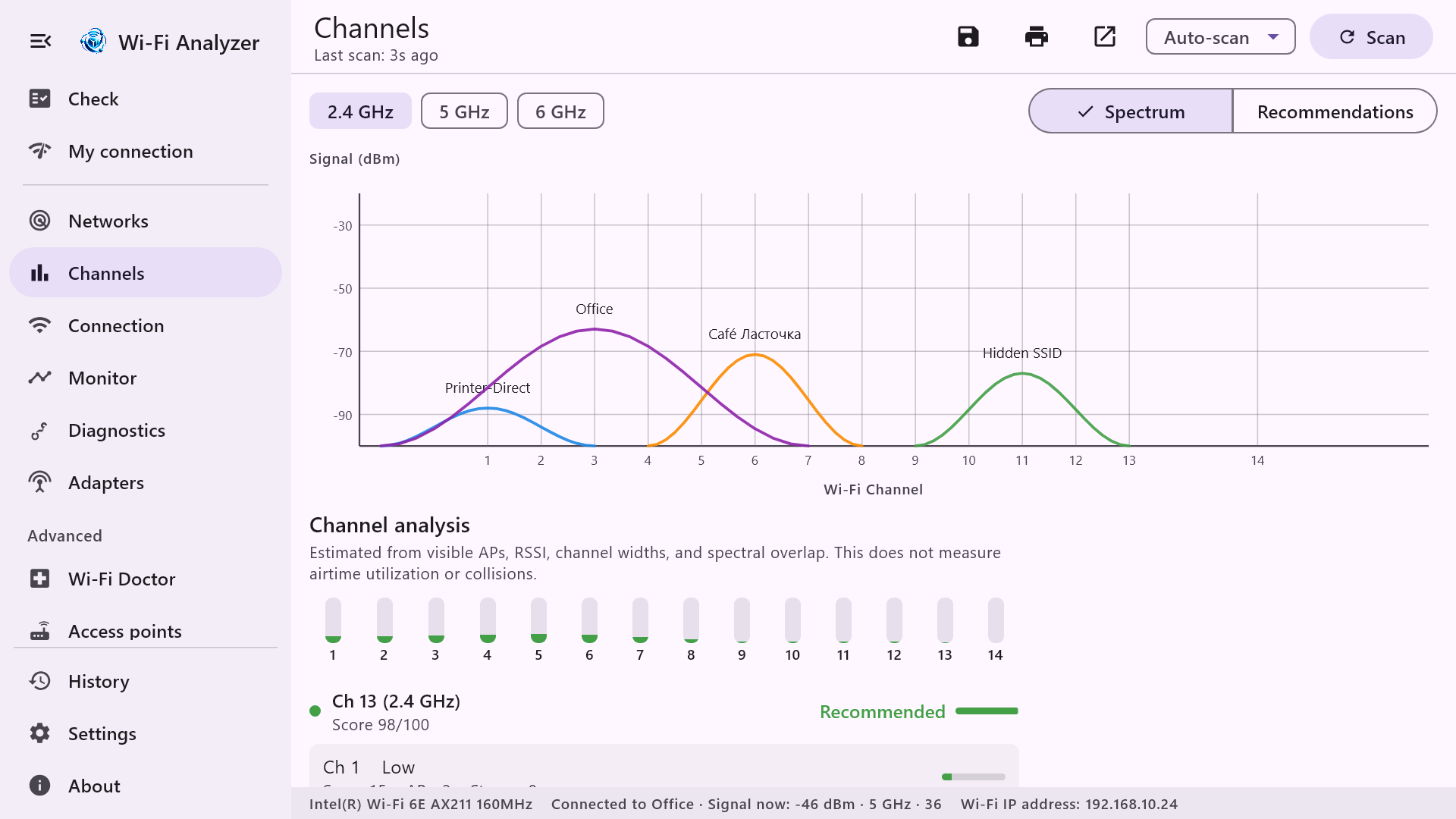
Task: Select Channels in the sidebar
Action: click(x=146, y=273)
